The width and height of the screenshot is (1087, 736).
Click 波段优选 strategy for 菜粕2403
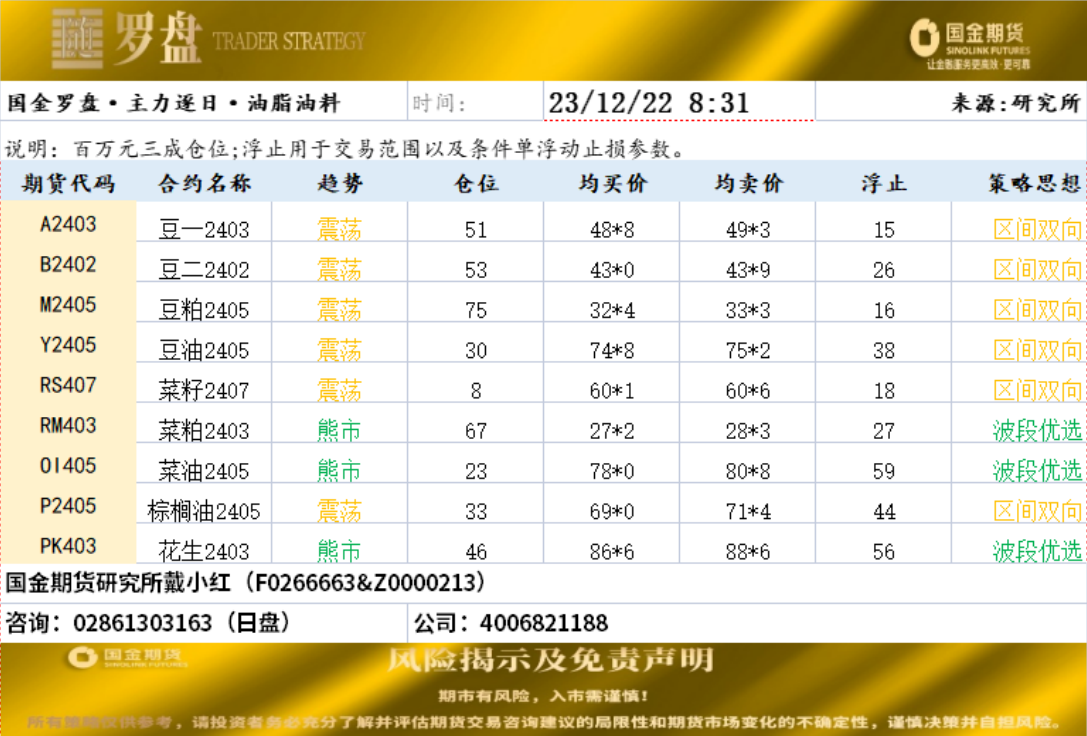[x=1038, y=430]
